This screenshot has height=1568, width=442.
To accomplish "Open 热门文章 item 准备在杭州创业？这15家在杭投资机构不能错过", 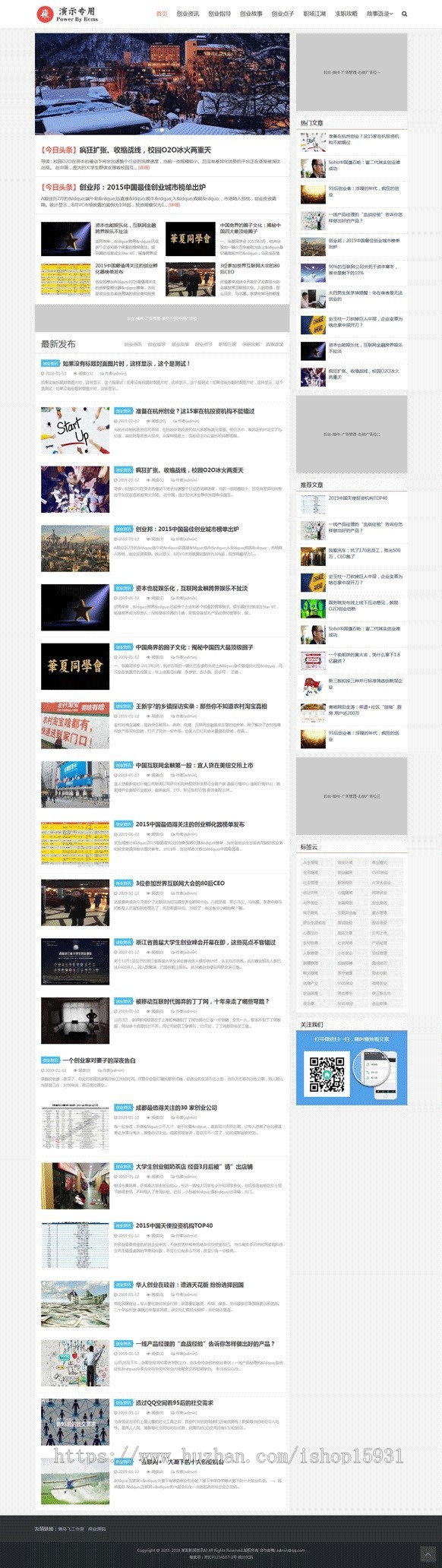I will point(364,139).
